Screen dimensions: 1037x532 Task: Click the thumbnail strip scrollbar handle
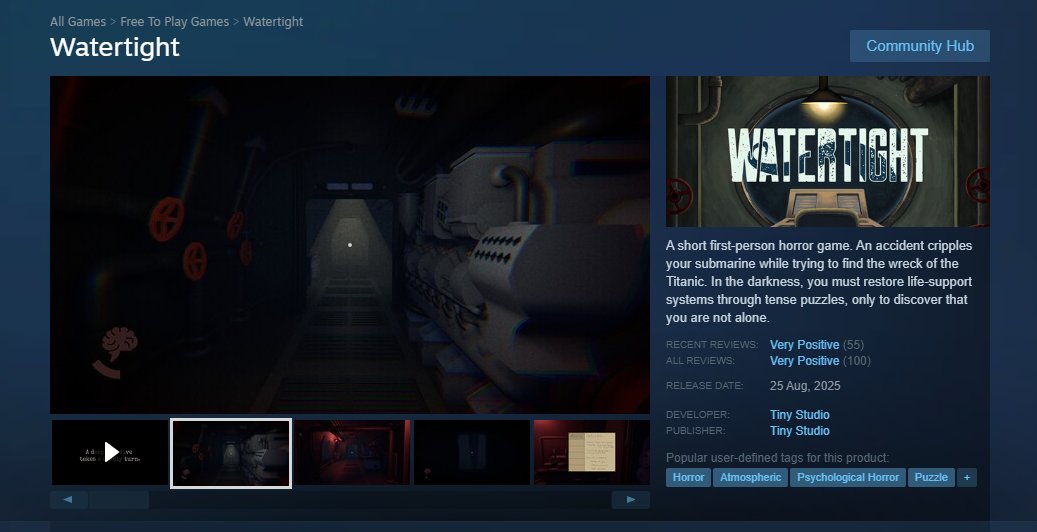pos(119,500)
